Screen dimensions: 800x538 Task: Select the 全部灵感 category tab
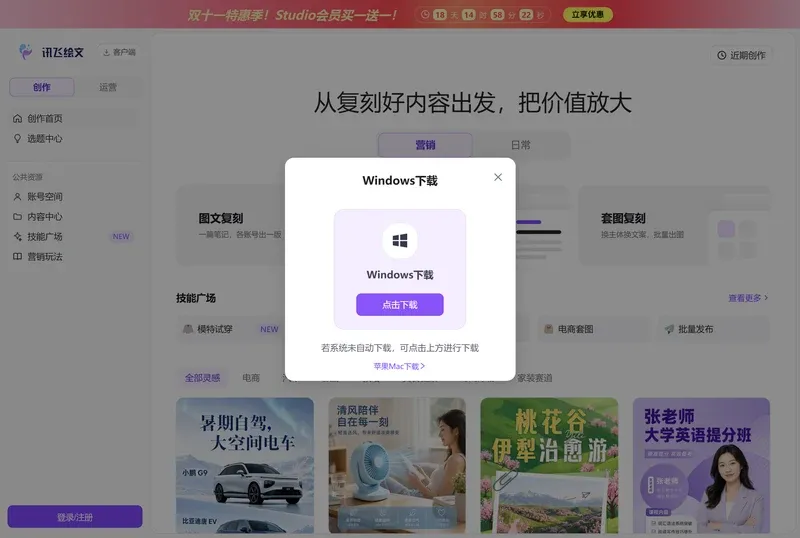[x=203, y=378]
